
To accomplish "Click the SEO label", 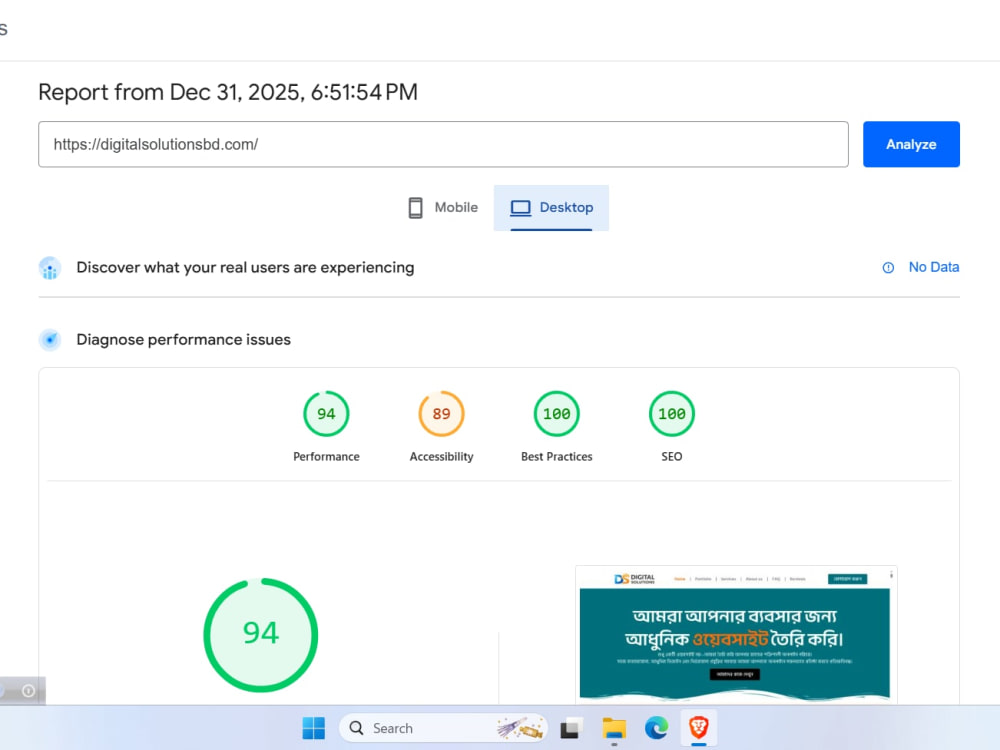I will pos(672,457).
